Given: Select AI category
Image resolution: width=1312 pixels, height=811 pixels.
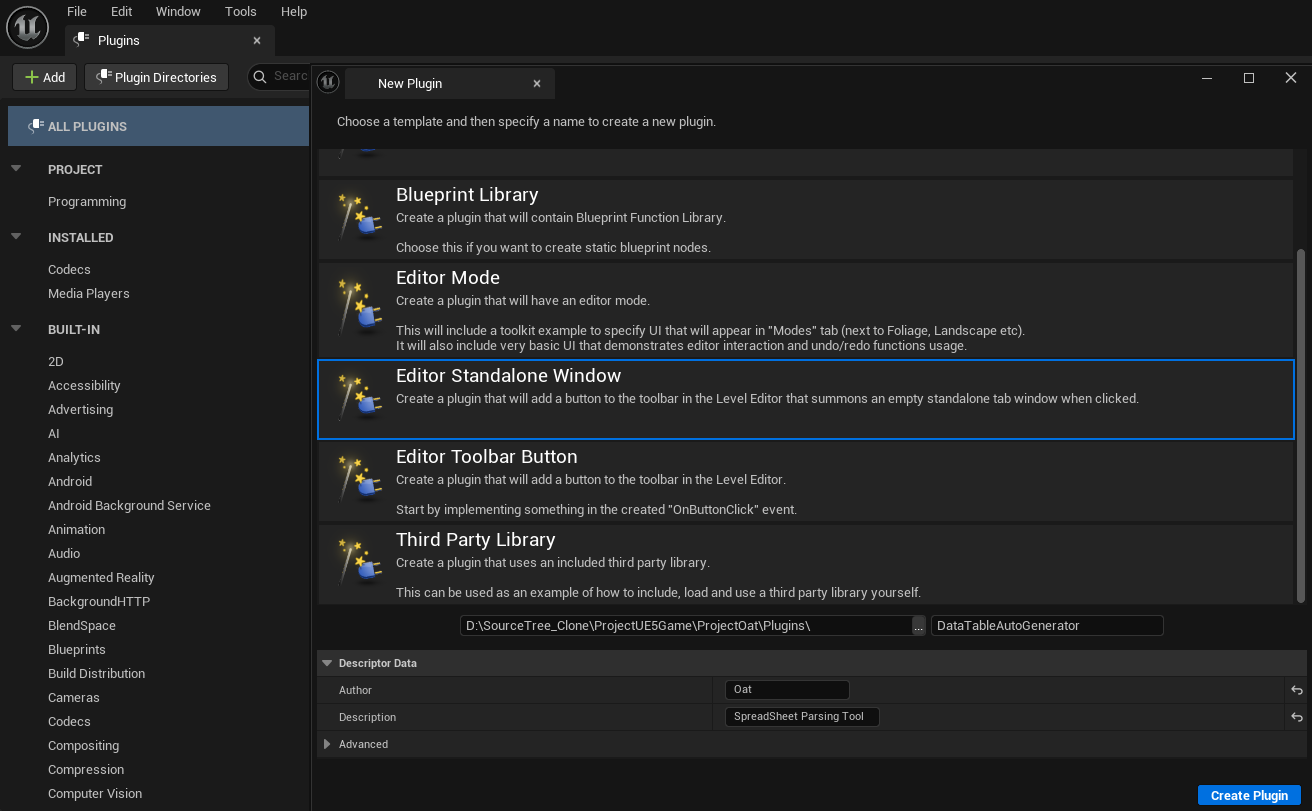Looking at the screenshot, I should (54, 433).
